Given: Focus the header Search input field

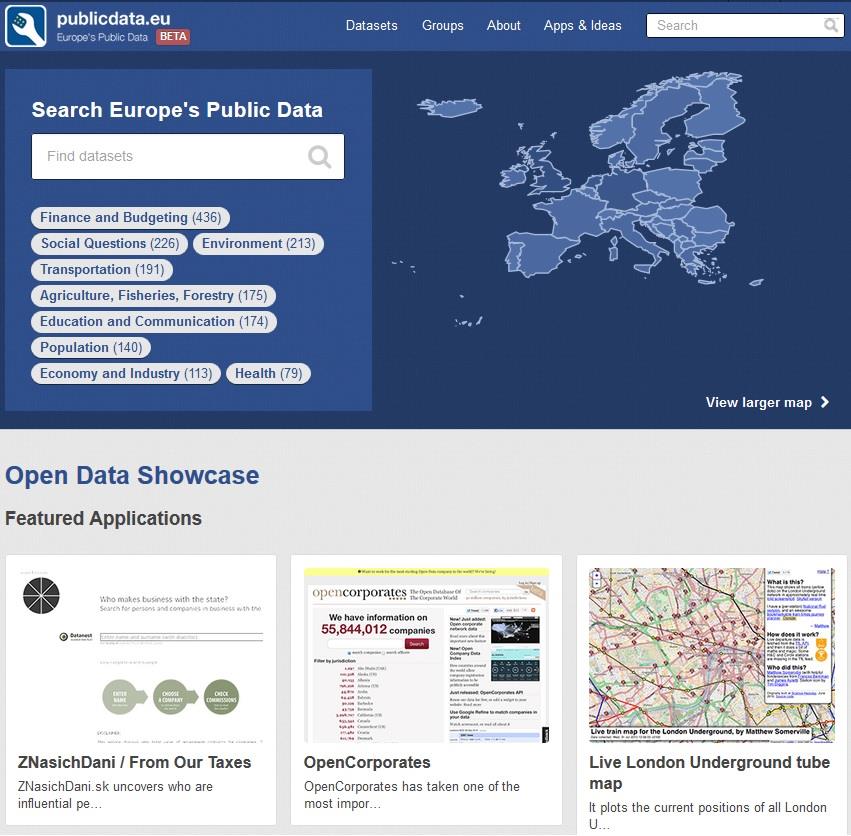Looking at the screenshot, I should point(745,26).
